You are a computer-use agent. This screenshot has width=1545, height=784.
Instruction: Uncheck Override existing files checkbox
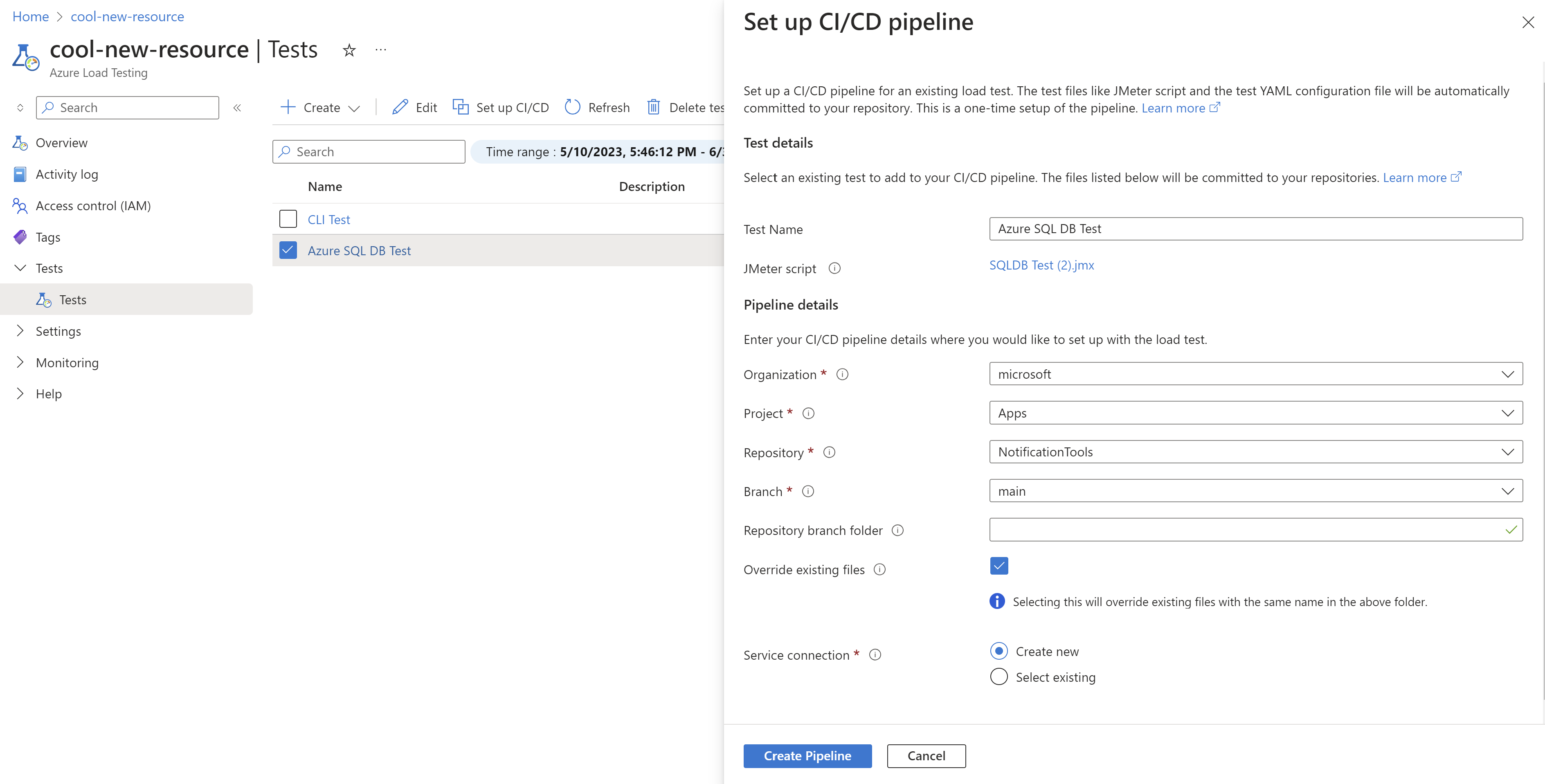pos(999,566)
